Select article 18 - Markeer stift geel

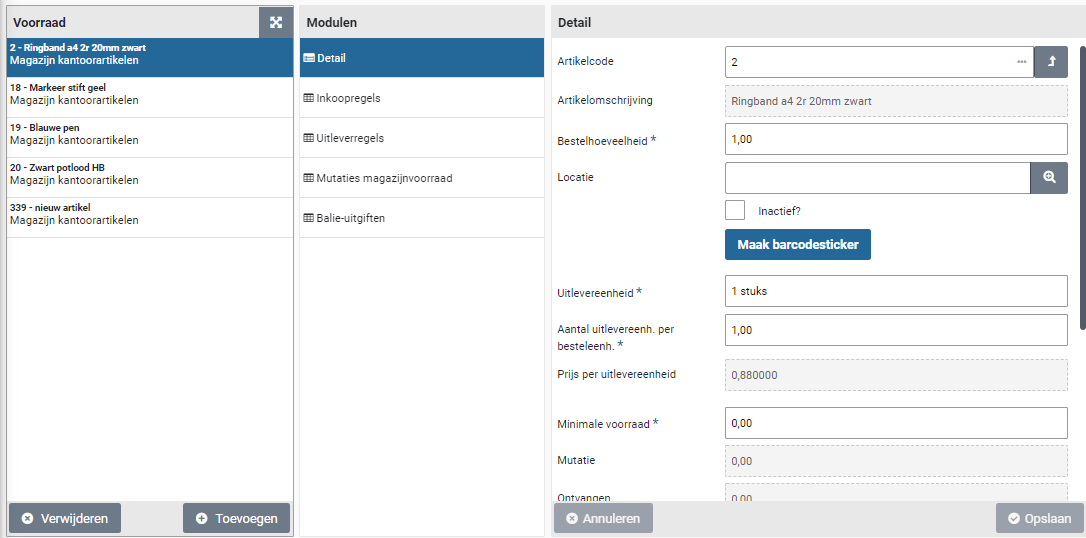coord(150,94)
